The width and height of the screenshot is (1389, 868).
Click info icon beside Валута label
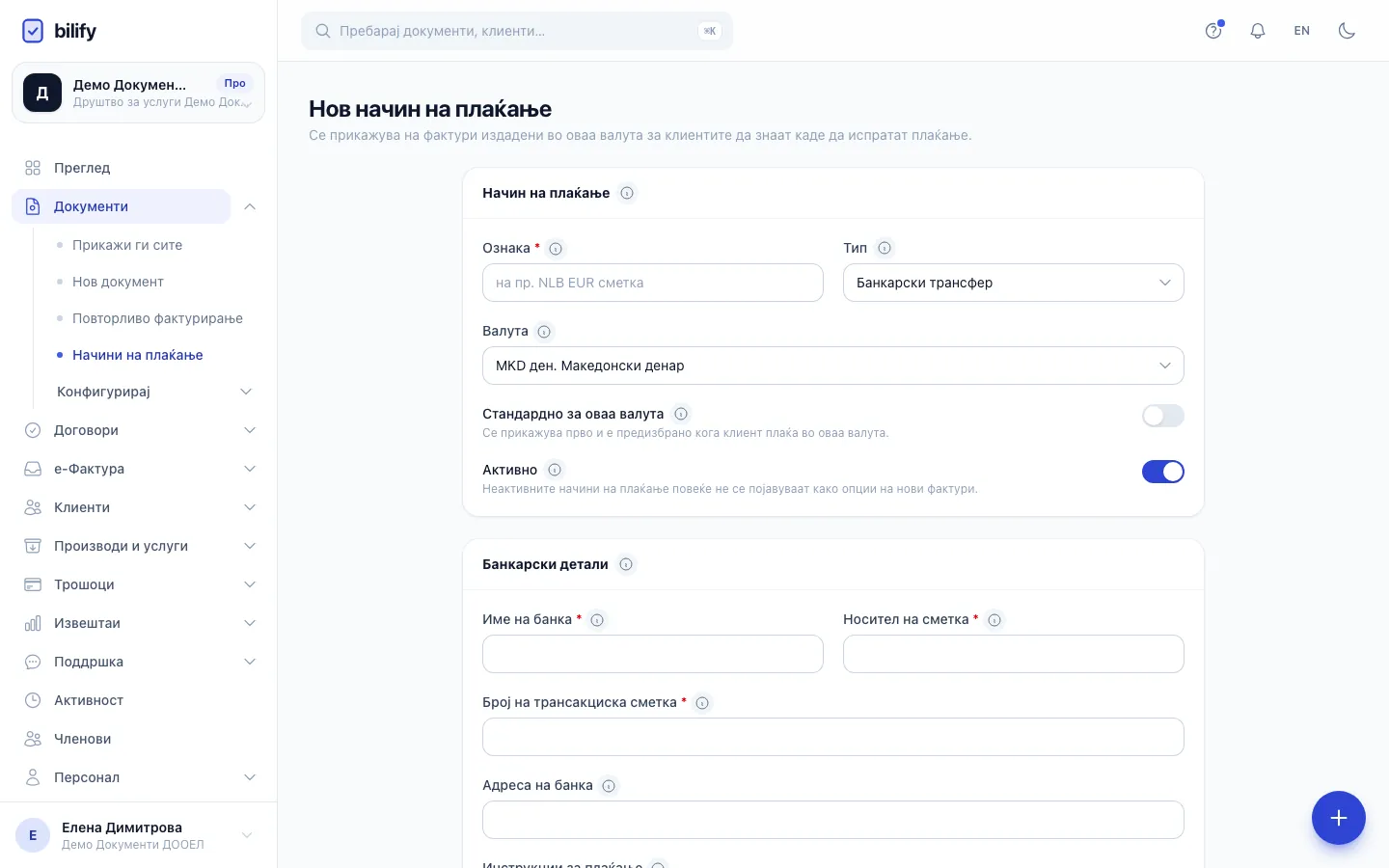544,332
